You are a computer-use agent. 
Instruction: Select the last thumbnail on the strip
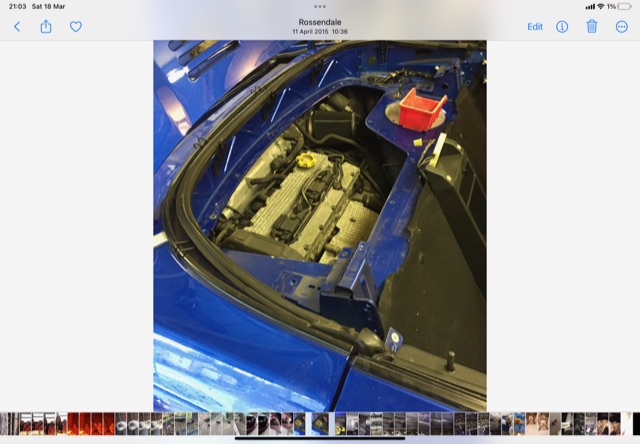click(x=635, y=423)
